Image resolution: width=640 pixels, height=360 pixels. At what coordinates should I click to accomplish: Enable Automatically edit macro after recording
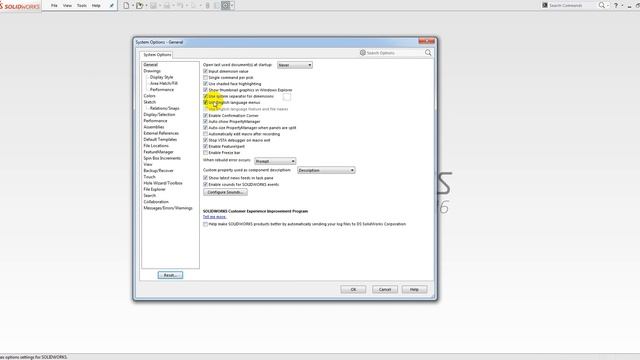(x=205, y=134)
